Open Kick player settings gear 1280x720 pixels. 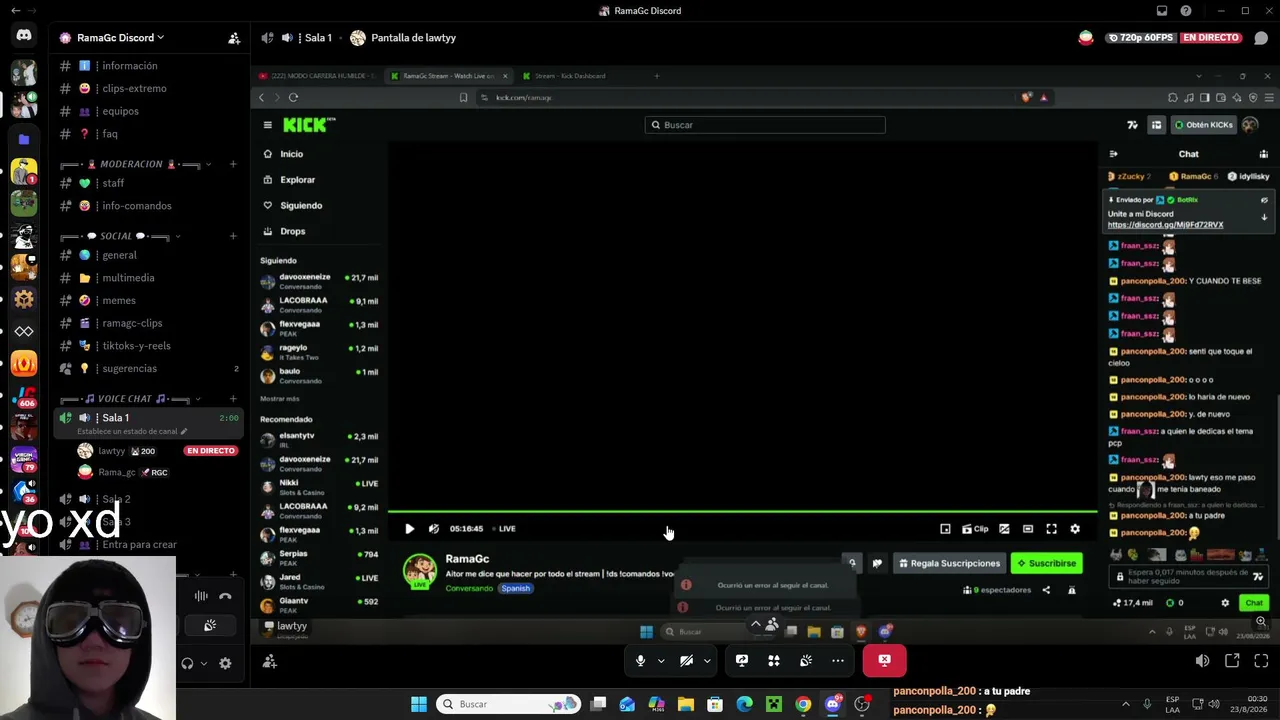pos(1075,529)
